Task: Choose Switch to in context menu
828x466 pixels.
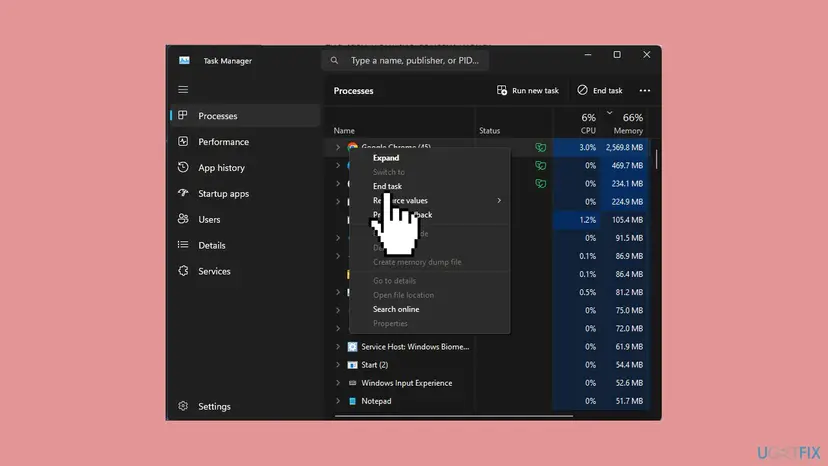Action: tap(389, 172)
